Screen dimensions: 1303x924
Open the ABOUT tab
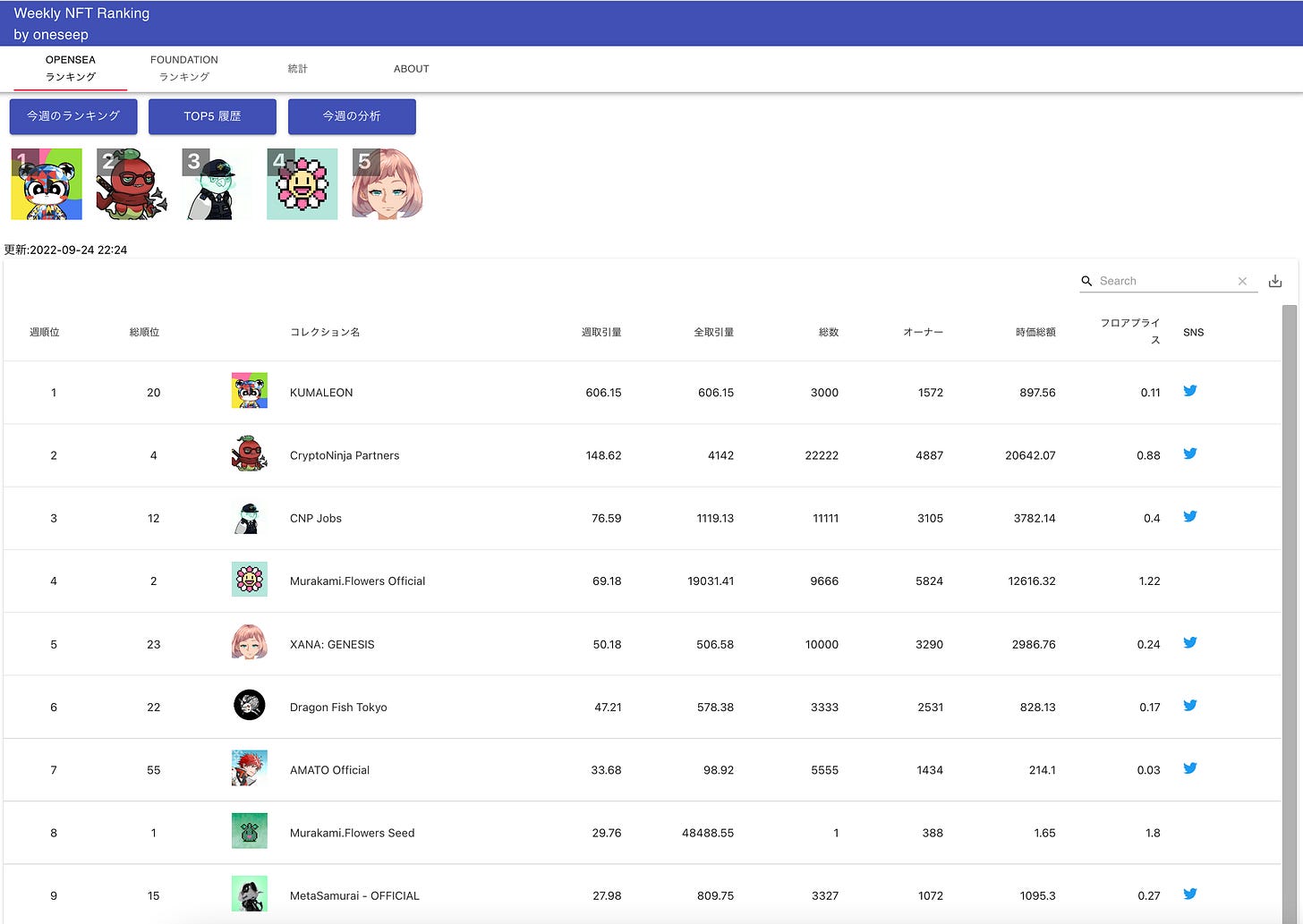(412, 68)
